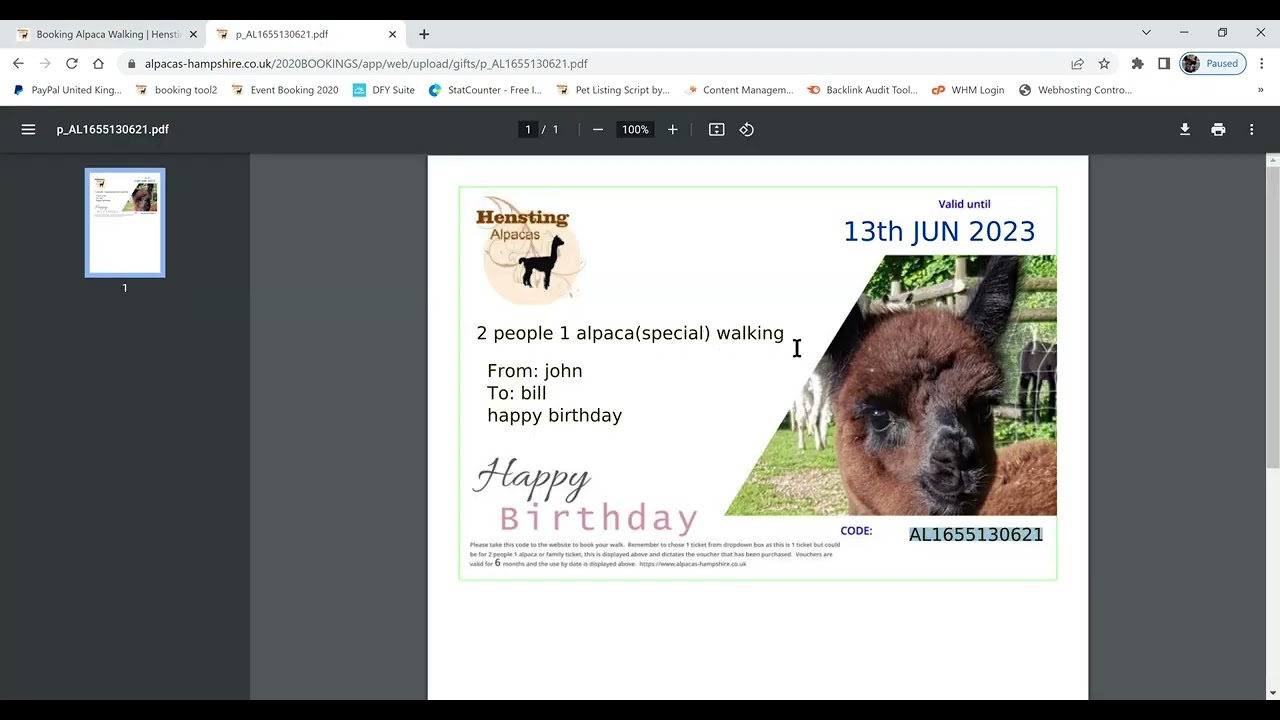Click the share page icon
This screenshot has height=720, width=1280.
(x=1077, y=63)
